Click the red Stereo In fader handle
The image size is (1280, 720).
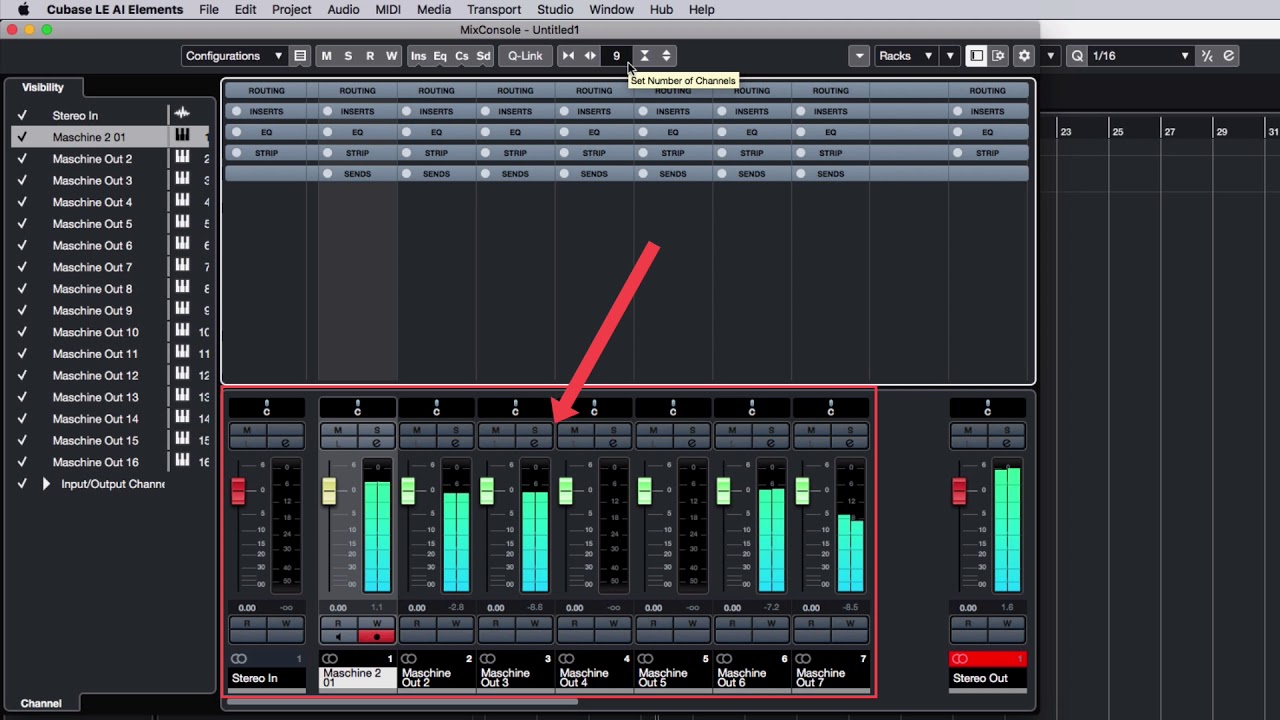pos(238,491)
